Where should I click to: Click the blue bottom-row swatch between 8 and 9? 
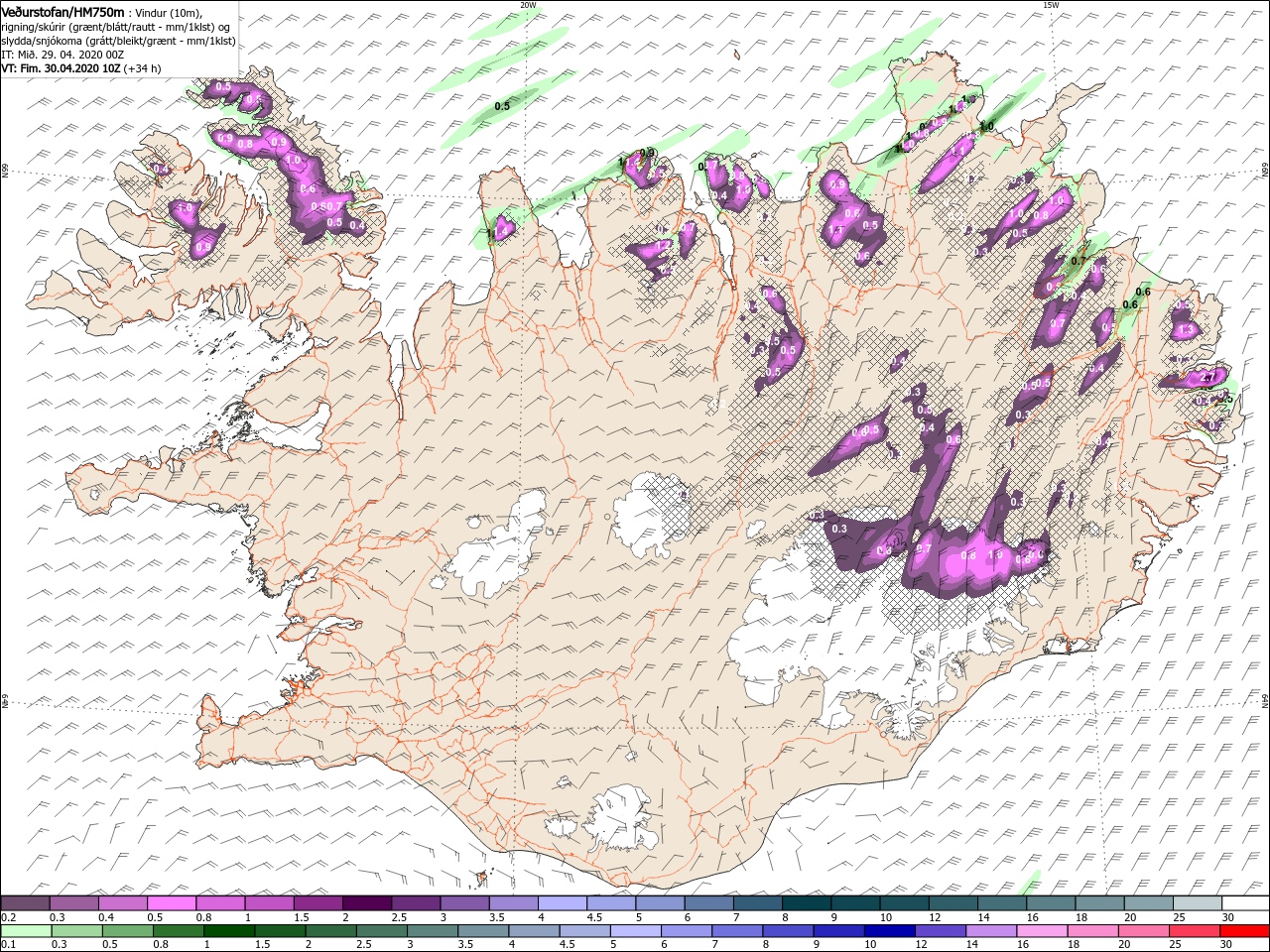pos(788,932)
